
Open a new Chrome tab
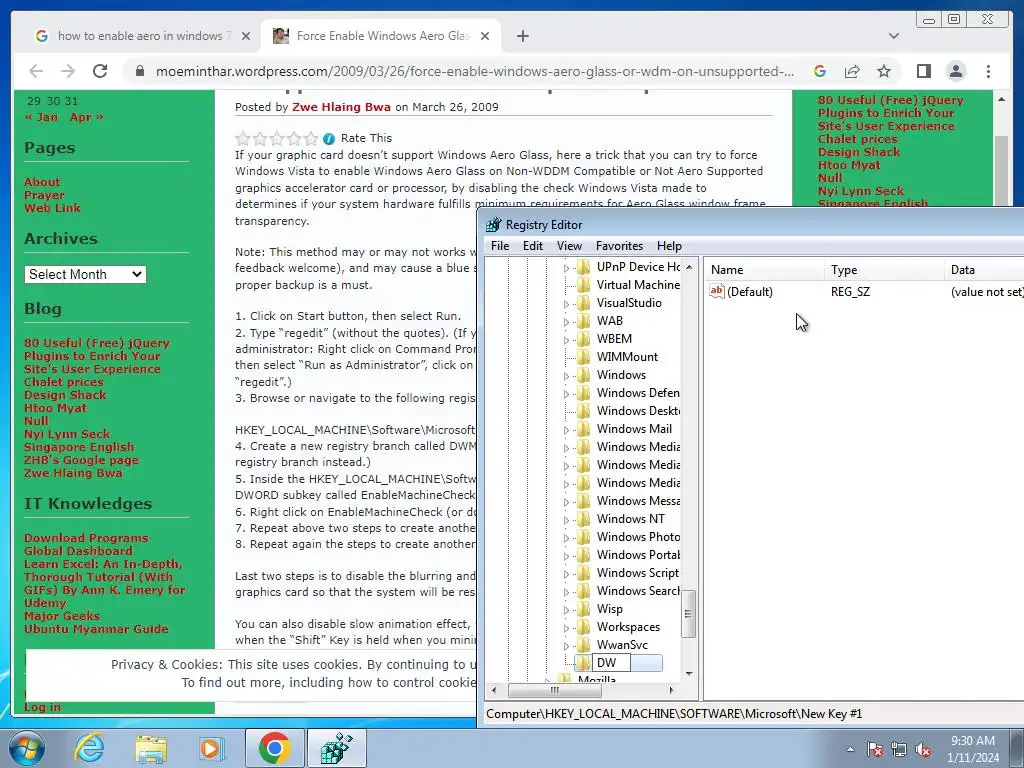tap(522, 36)
